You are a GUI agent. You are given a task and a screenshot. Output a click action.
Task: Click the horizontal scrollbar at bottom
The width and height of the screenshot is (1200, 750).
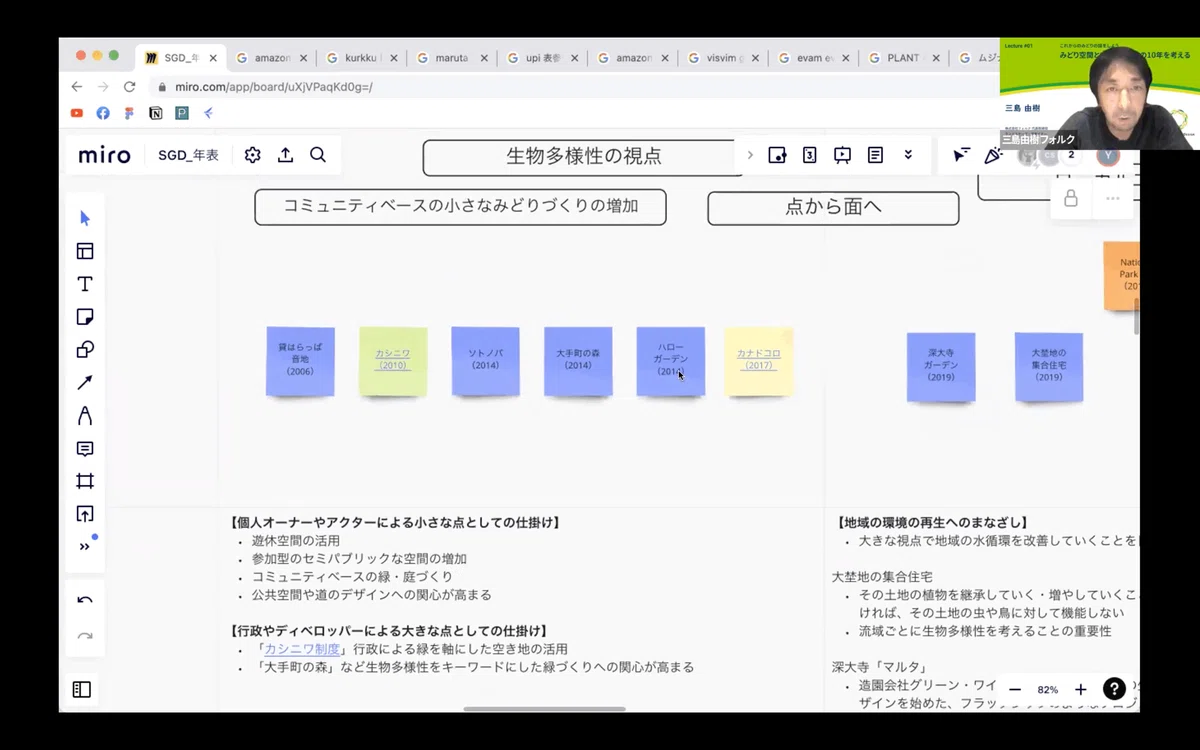pyautogui.click(x=544, y=709)
